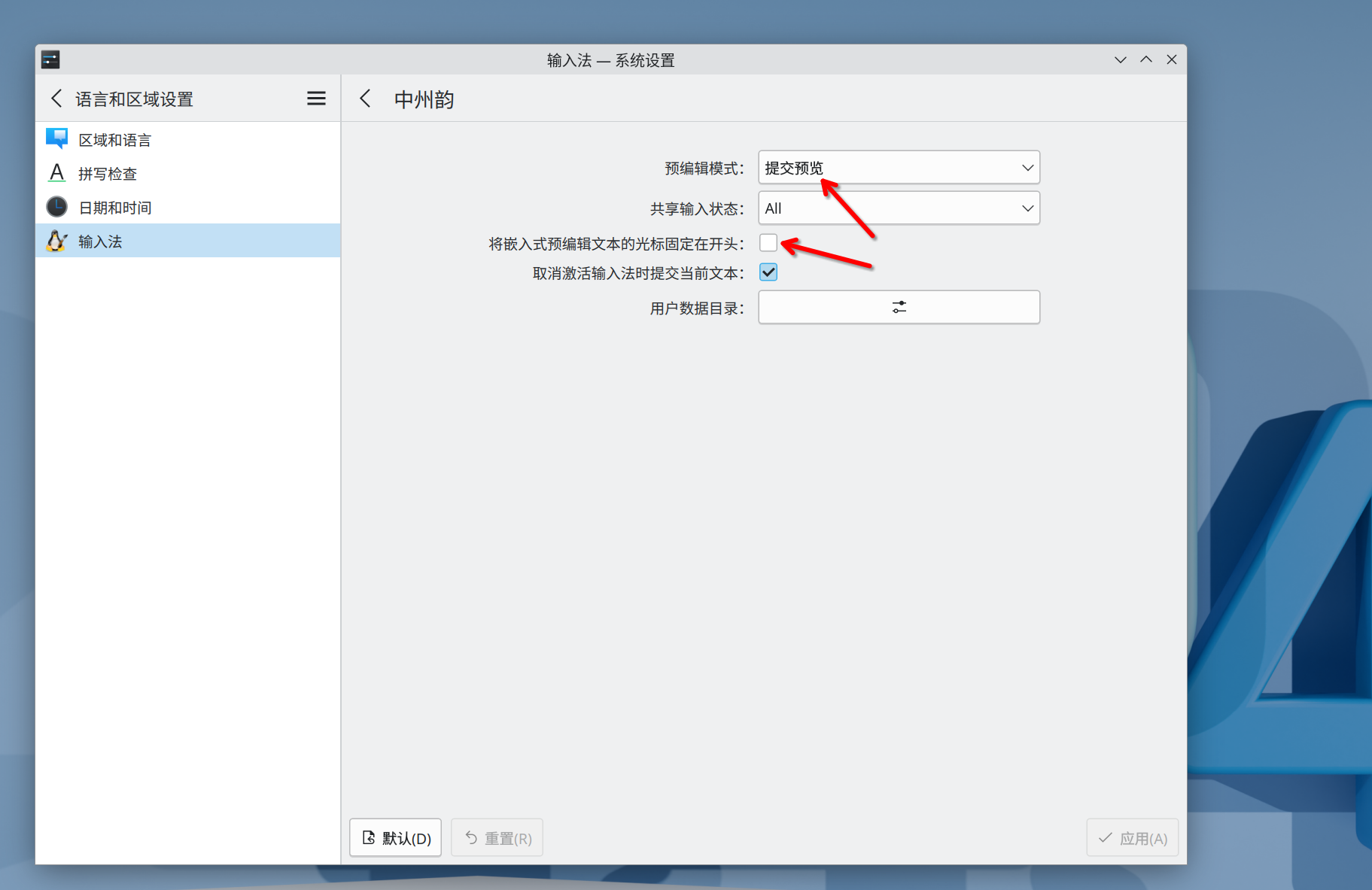Open the hamburger menu in the sidebar
Image resolution: width=1372 pixels, height=890 pixels.
tap(316, 99)
